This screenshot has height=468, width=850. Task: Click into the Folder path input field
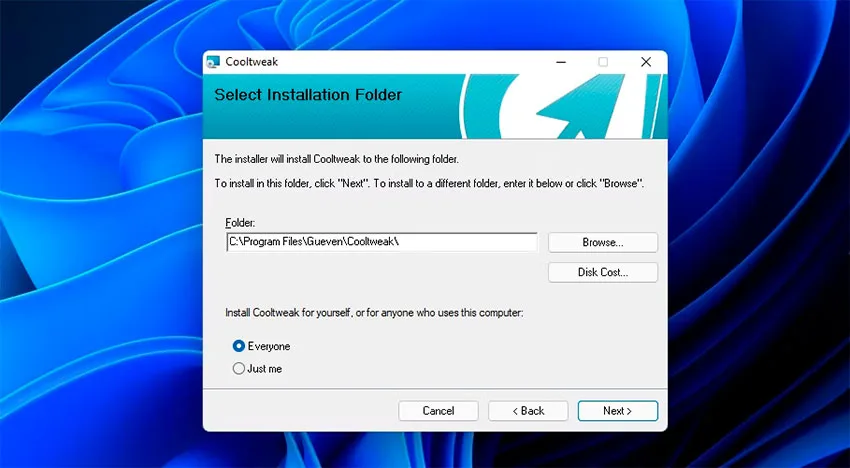pos(382,242)
